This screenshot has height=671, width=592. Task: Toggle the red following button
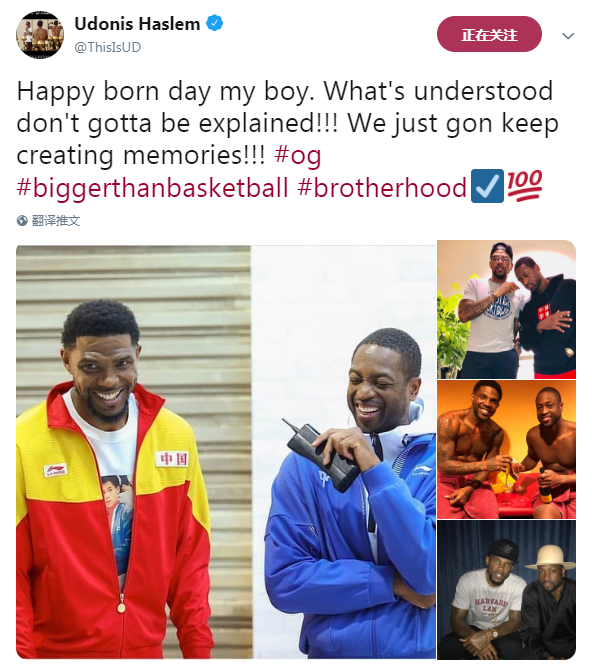pyautogui.click(x=489, y=34)
